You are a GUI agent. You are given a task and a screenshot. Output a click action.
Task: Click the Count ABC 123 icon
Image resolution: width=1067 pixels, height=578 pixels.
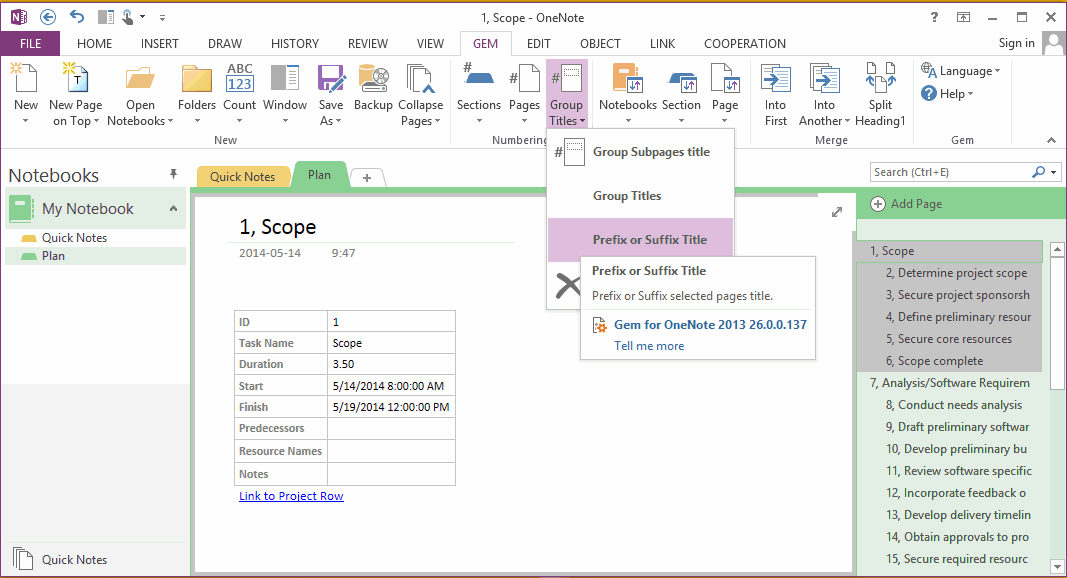click(x=240, y=78)
